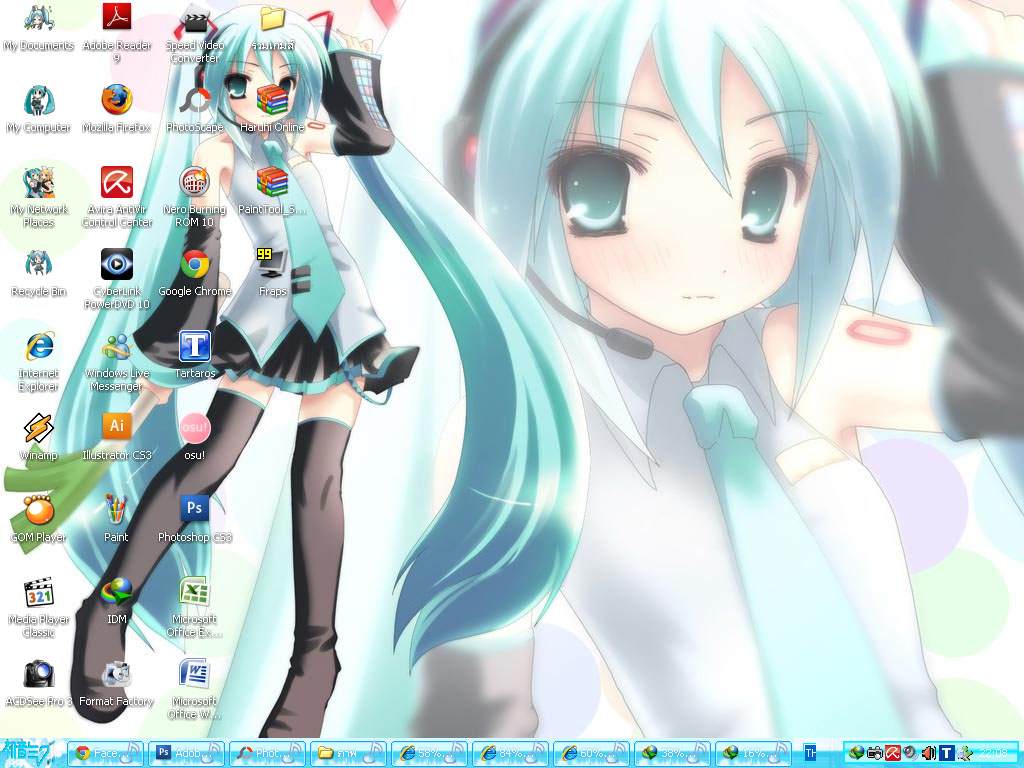Click the gray speaker icon in the system tray
This screenshot has height=768, width=1024.
tap(910, 753)
